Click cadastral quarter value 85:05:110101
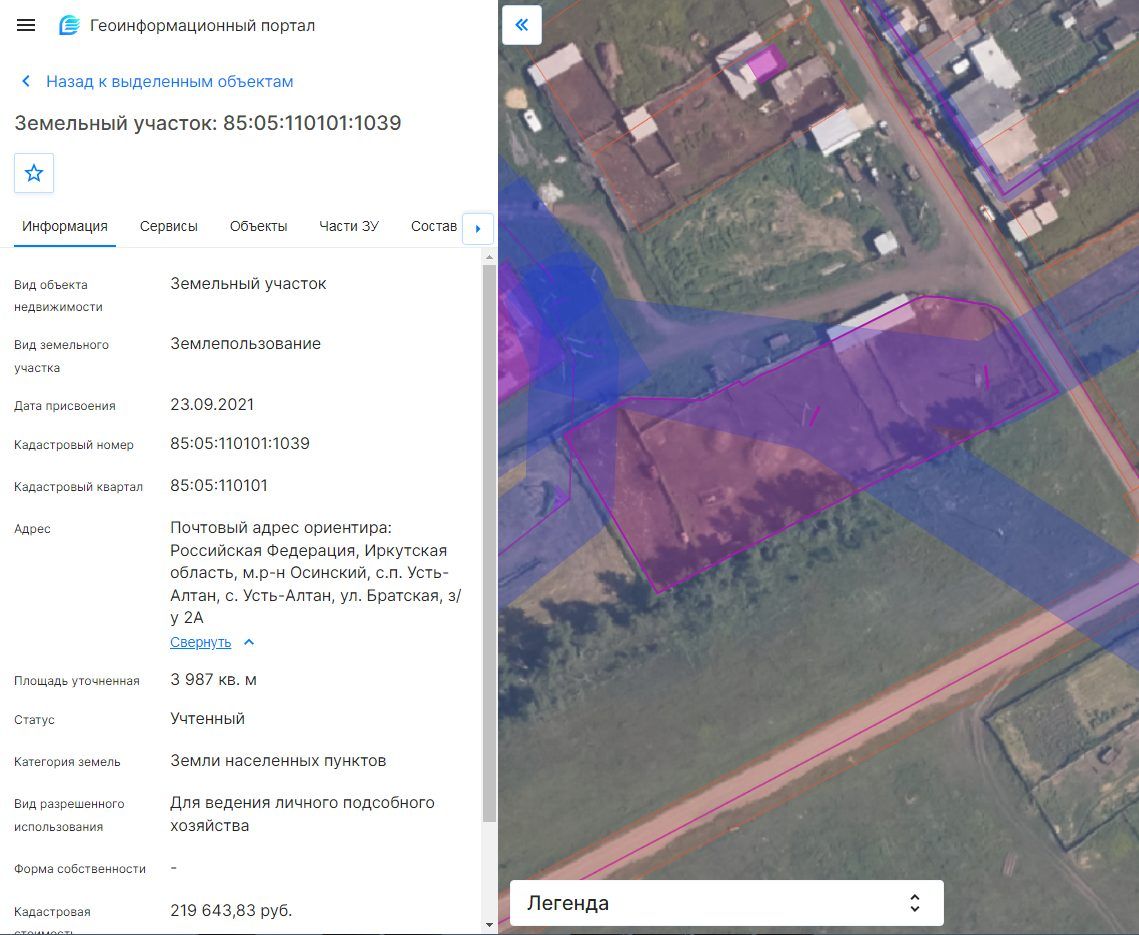Screen dimensions: 1139x935 219,485
